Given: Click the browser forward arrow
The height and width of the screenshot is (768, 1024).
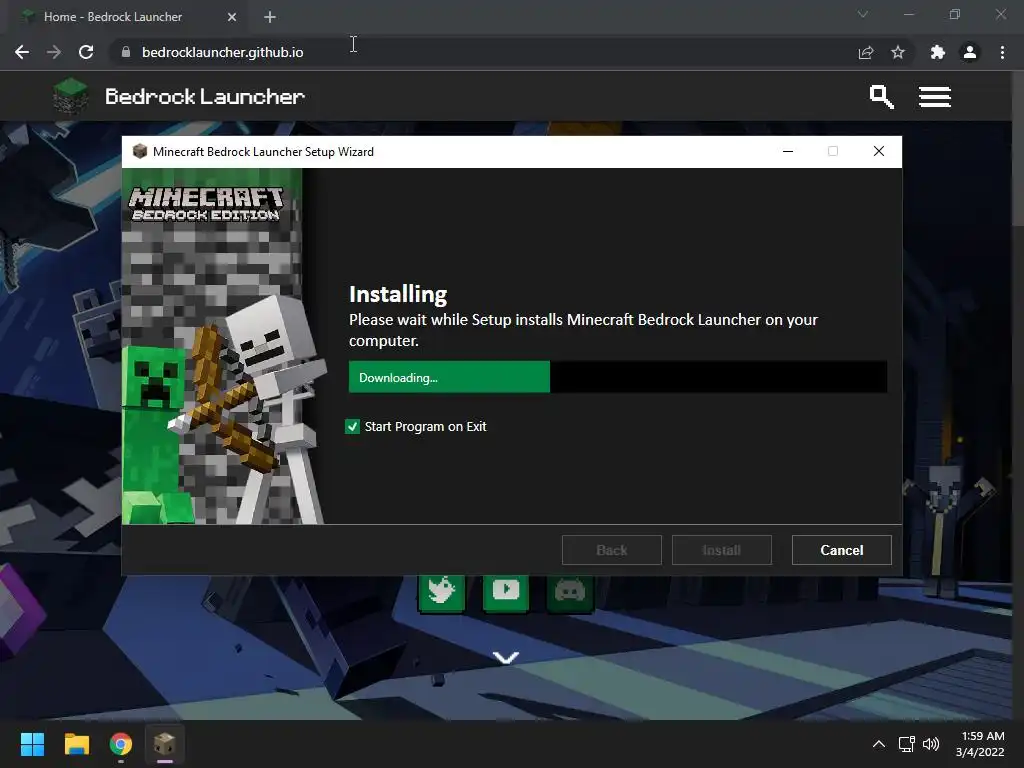Looking at the screenshot, I should pyautogui.click(x=54, y=52).
